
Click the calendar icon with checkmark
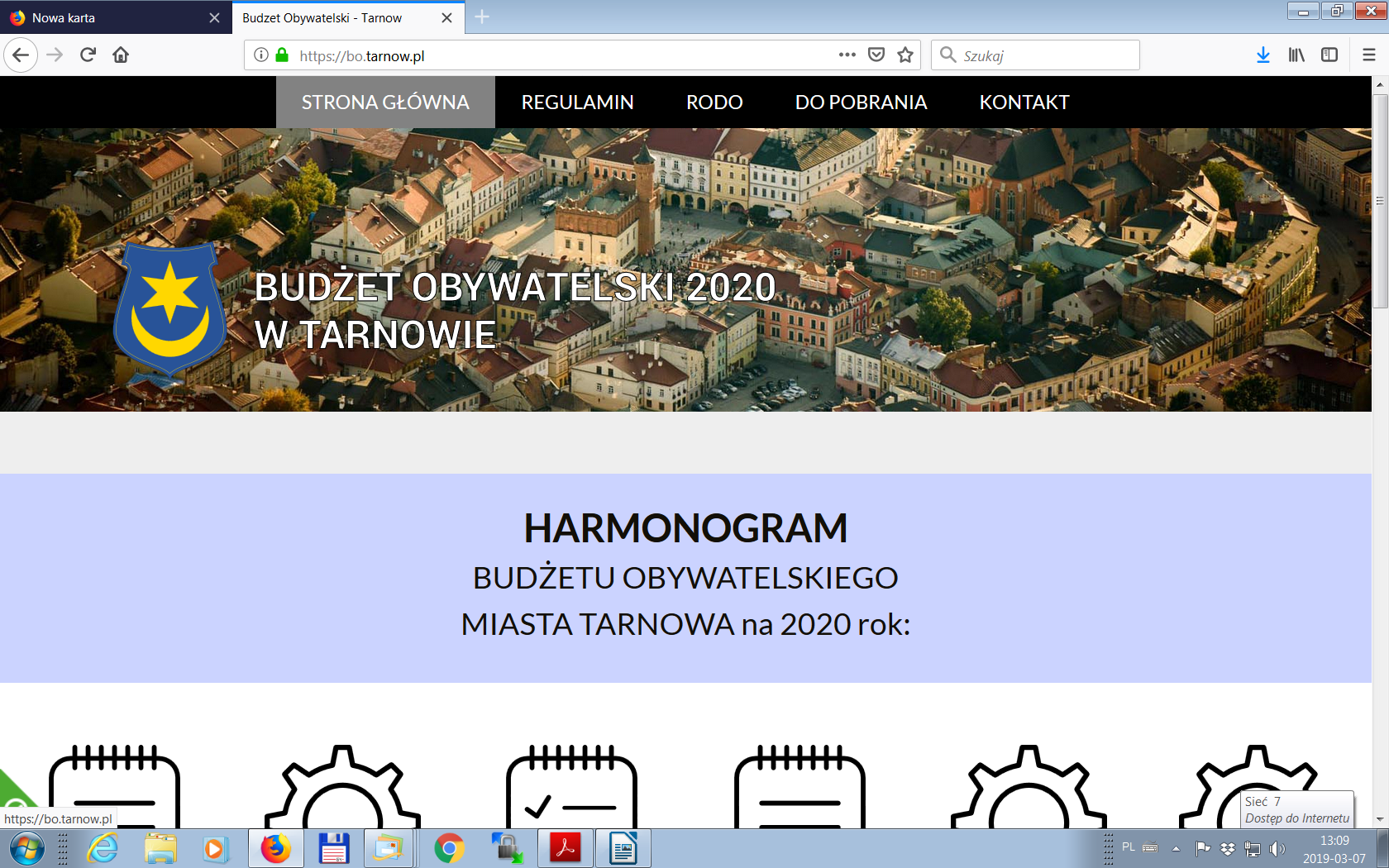pos(571,786)
